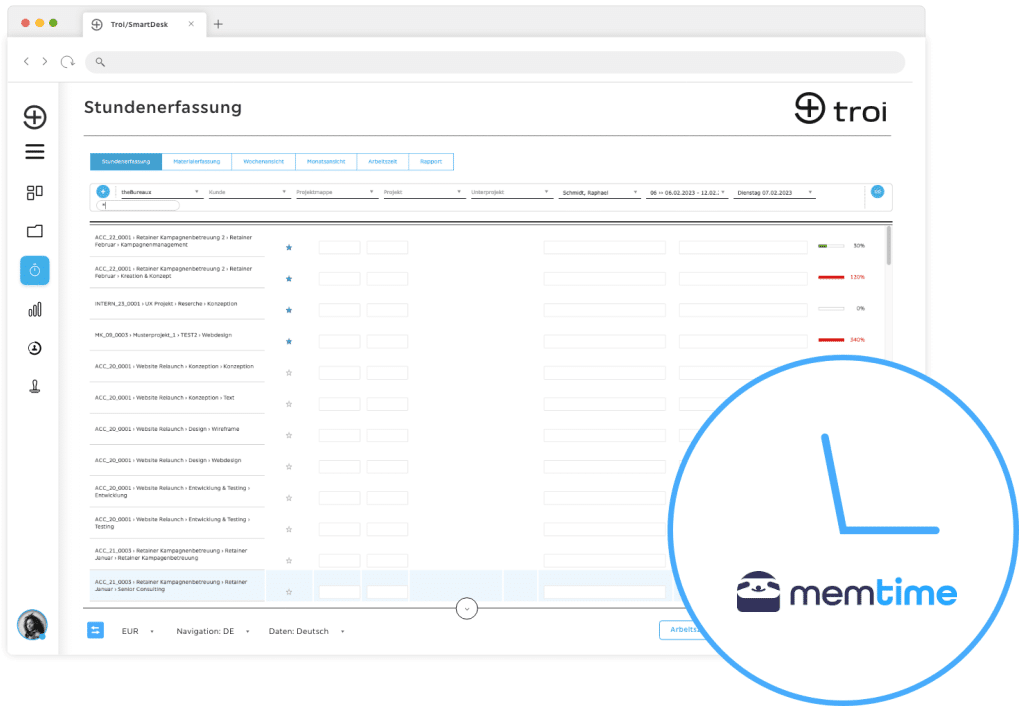Image resolution: width=1024 pixels, height=710 pixels.
Task: Expand the Unterprojekt dropdown
Action: coord(510,192)
